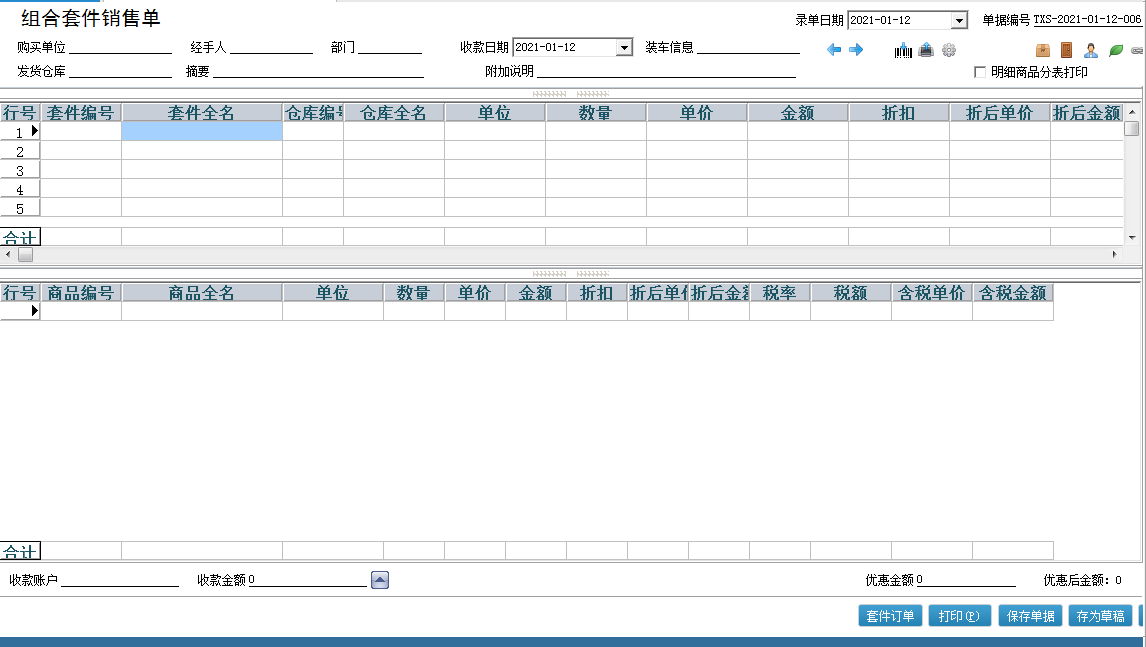1146x647 pixels.
Task: Click the 套件订单 button
Action: tap(890, 616)
